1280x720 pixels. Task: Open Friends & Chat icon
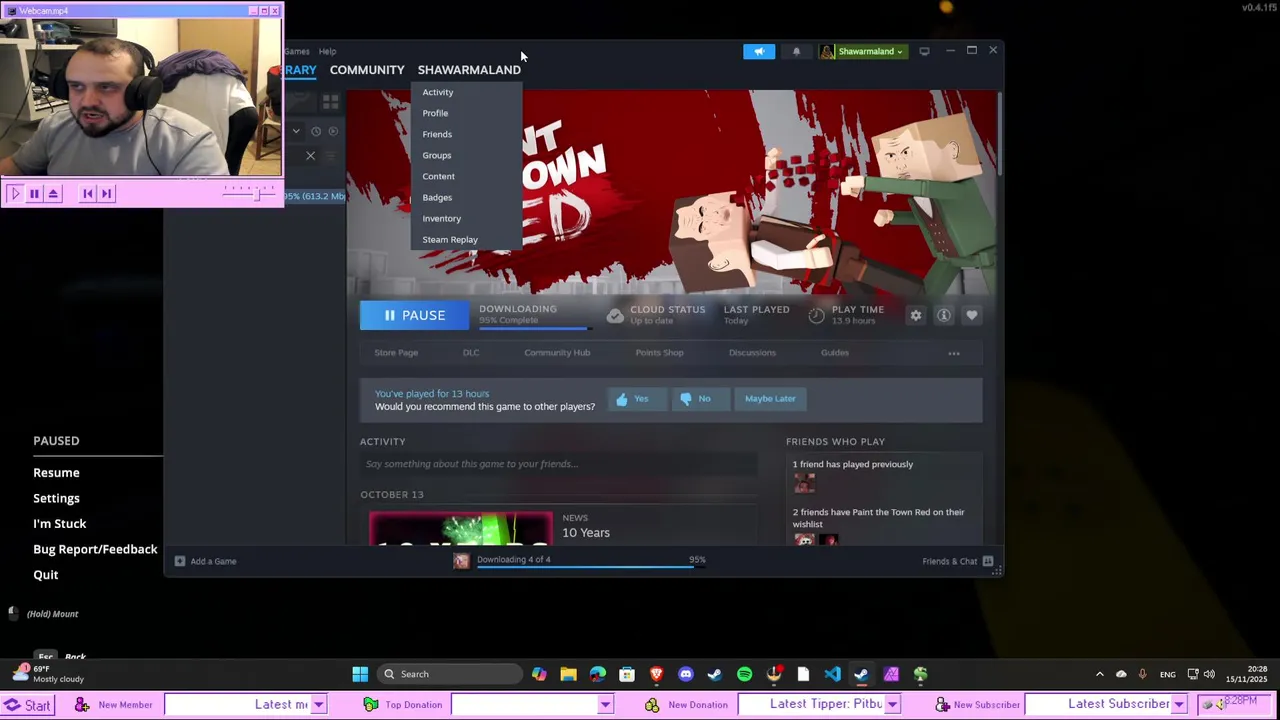[988, 561]
